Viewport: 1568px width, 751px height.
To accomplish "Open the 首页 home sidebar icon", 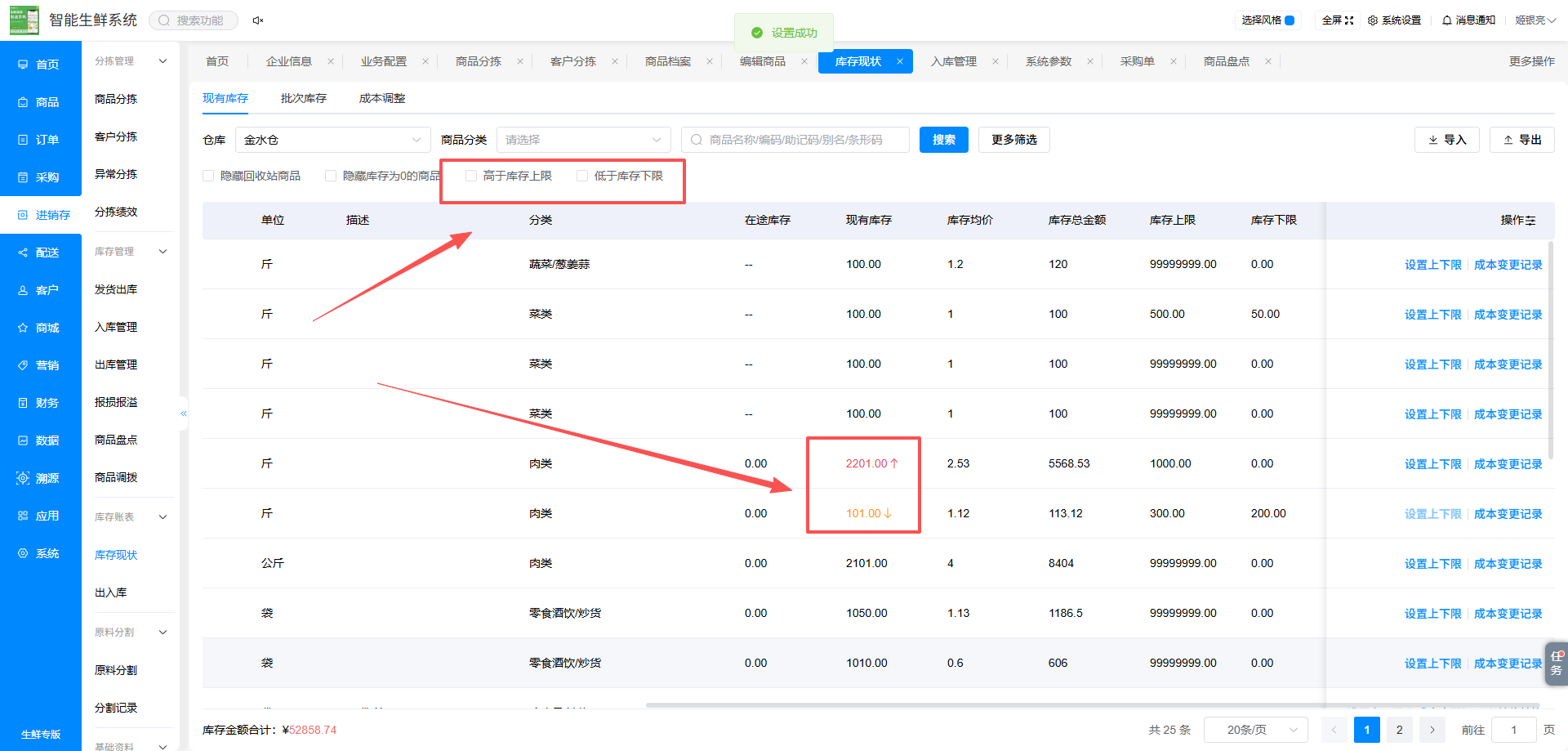I will click(23, 65).
